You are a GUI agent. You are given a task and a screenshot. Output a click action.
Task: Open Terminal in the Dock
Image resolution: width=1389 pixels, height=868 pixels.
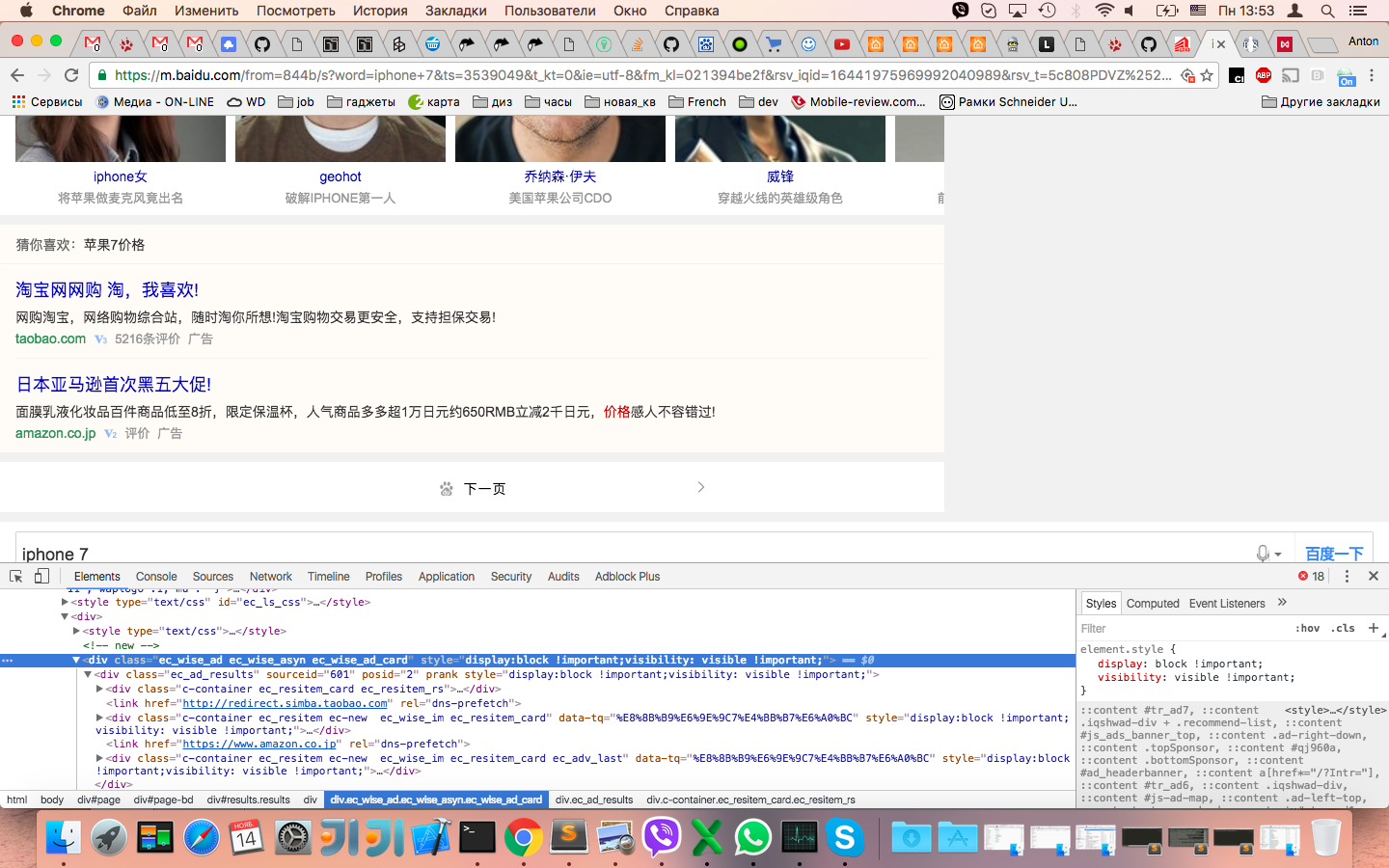477,837
